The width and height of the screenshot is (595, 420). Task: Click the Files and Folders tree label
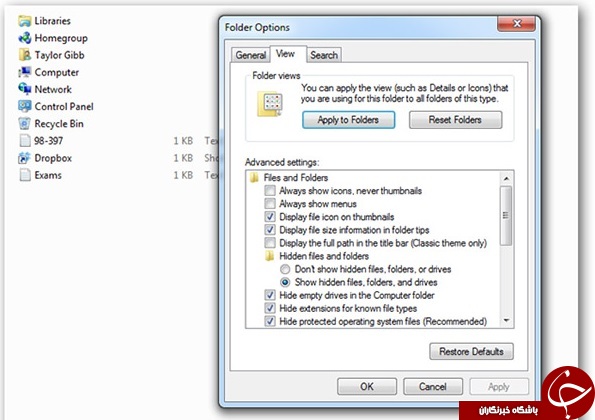tap(296, 178)
